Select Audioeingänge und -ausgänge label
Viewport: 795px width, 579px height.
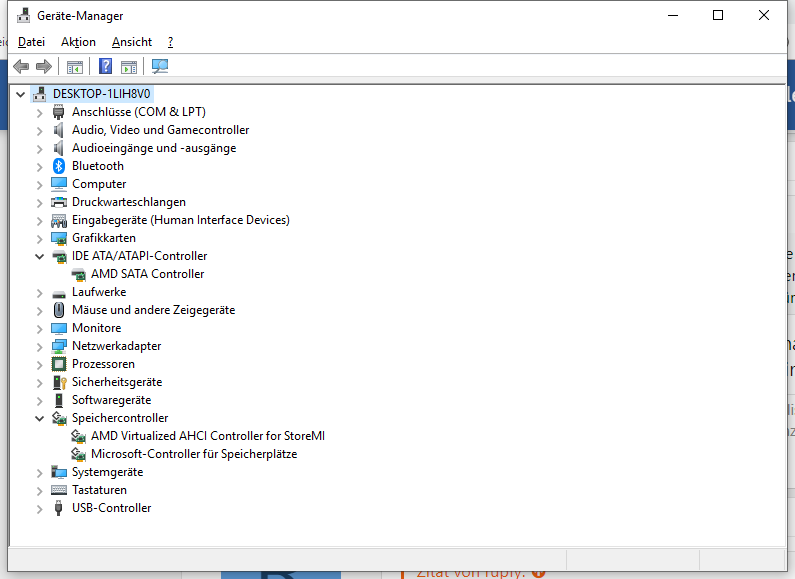[x=154, y=148]
